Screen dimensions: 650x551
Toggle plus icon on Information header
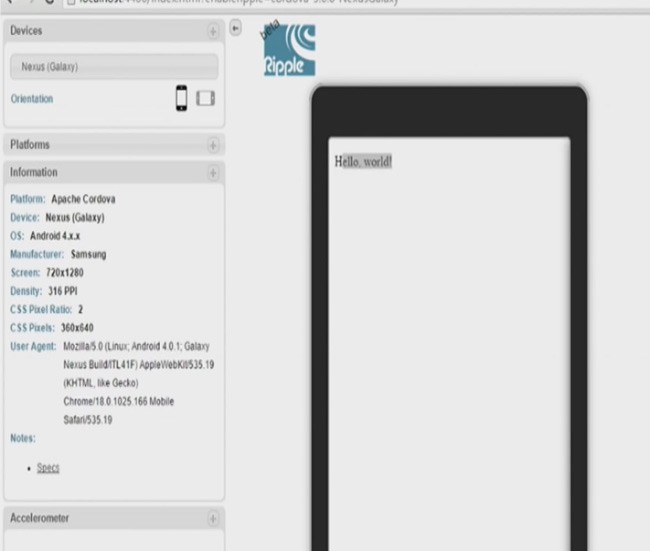pyautogui.click(x=213, y=173)
